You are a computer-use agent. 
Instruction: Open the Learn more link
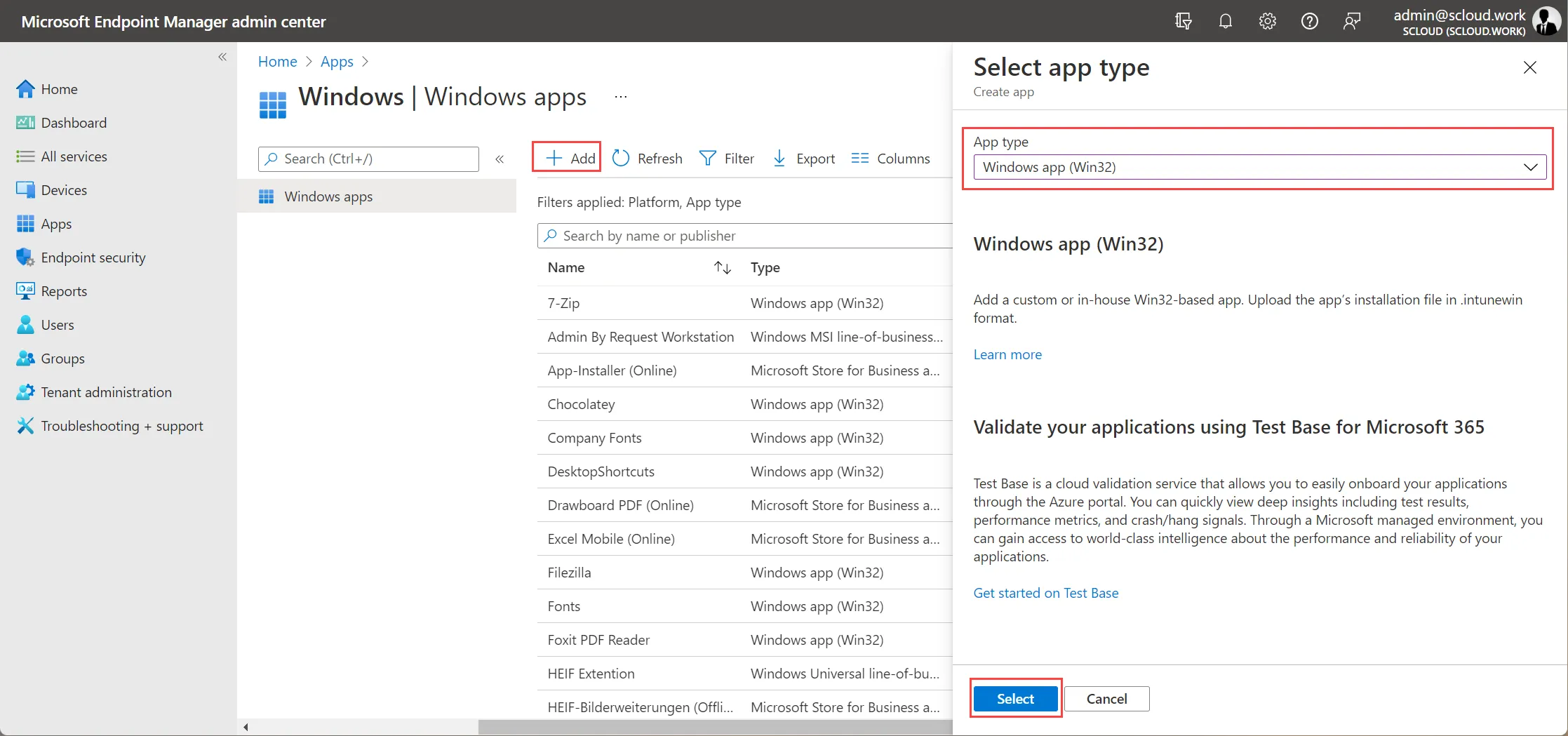[1007, 354]
